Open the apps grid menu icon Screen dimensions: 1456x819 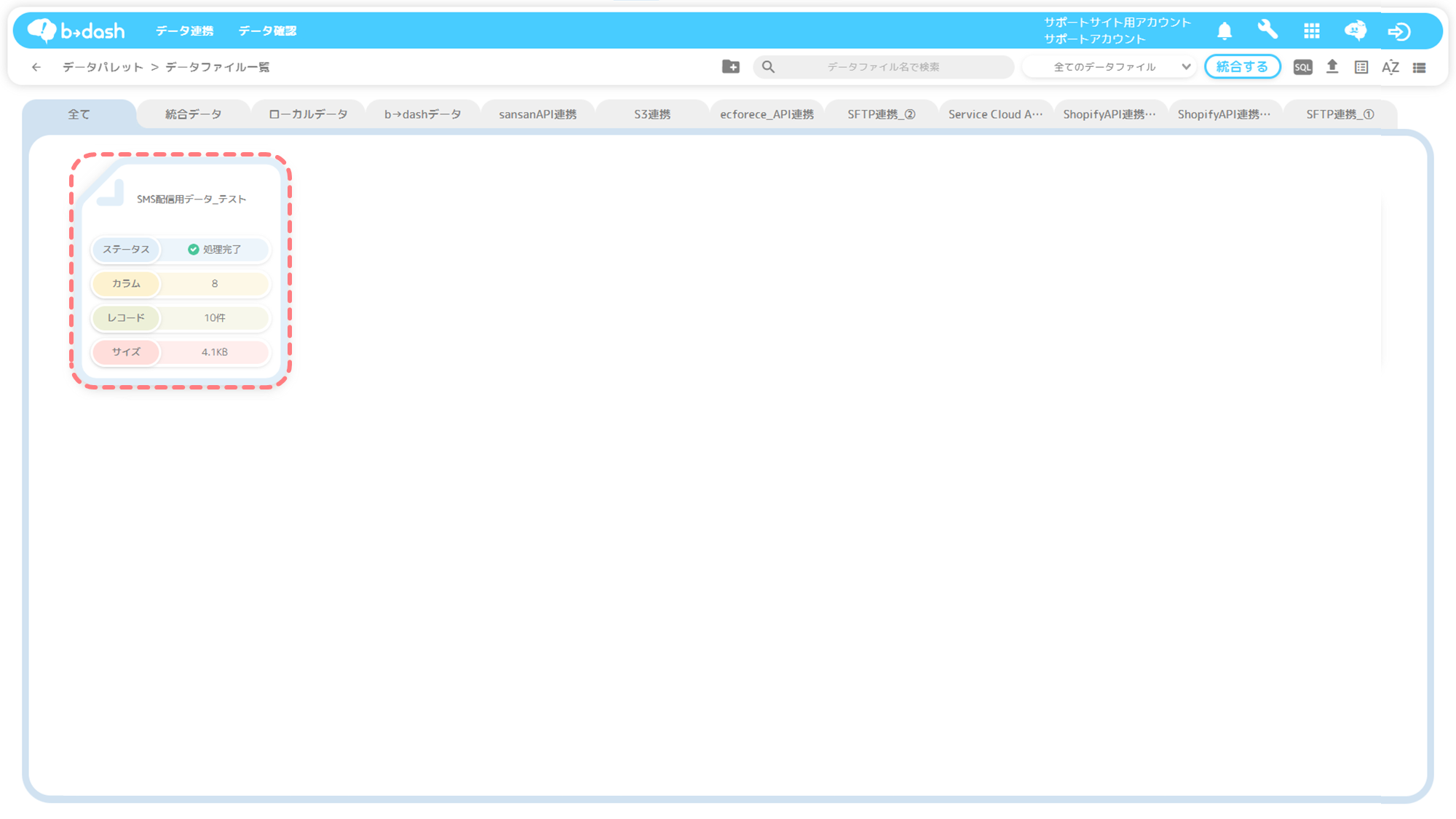1312,31
